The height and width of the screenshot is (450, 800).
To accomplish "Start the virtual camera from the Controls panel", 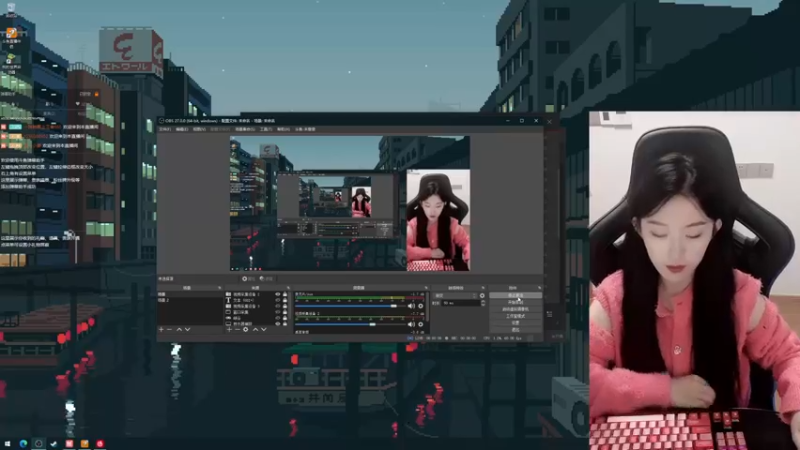I will (x=515, y=309).
